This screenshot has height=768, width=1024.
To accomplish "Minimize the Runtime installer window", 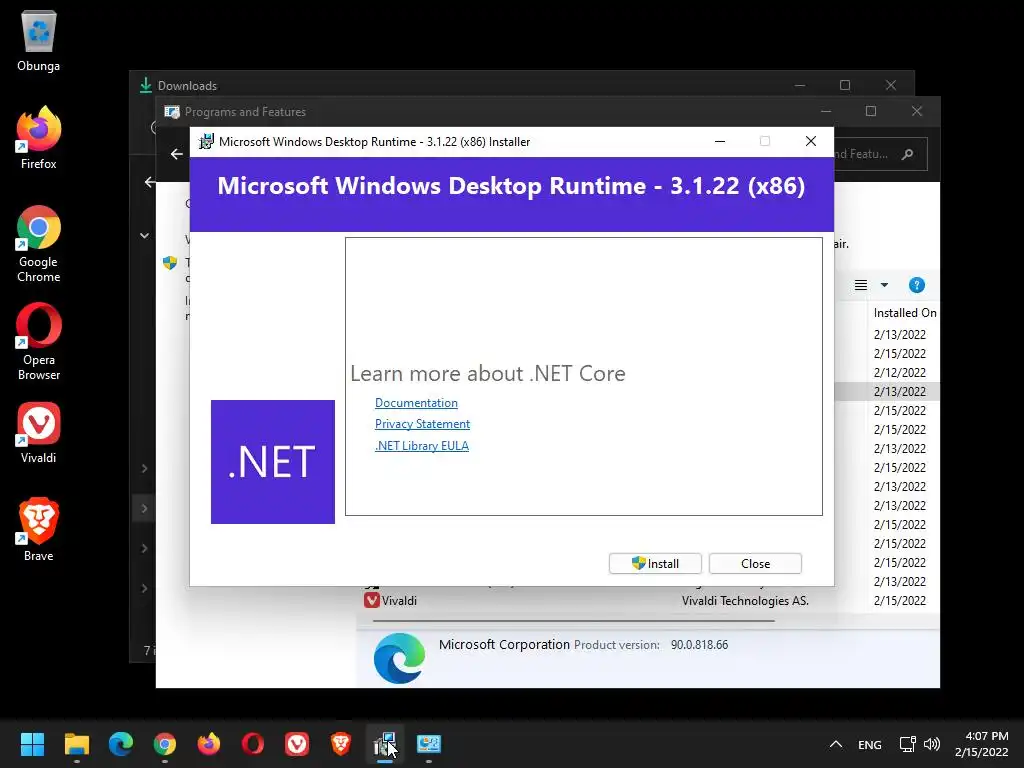I will [x=720, y=141].
